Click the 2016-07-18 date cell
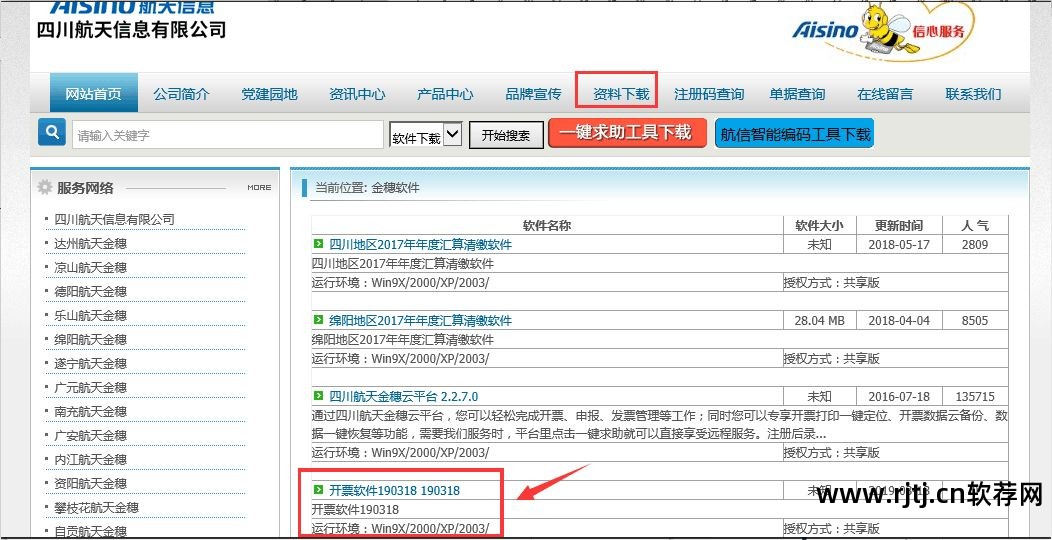 [x=899, y=396]
